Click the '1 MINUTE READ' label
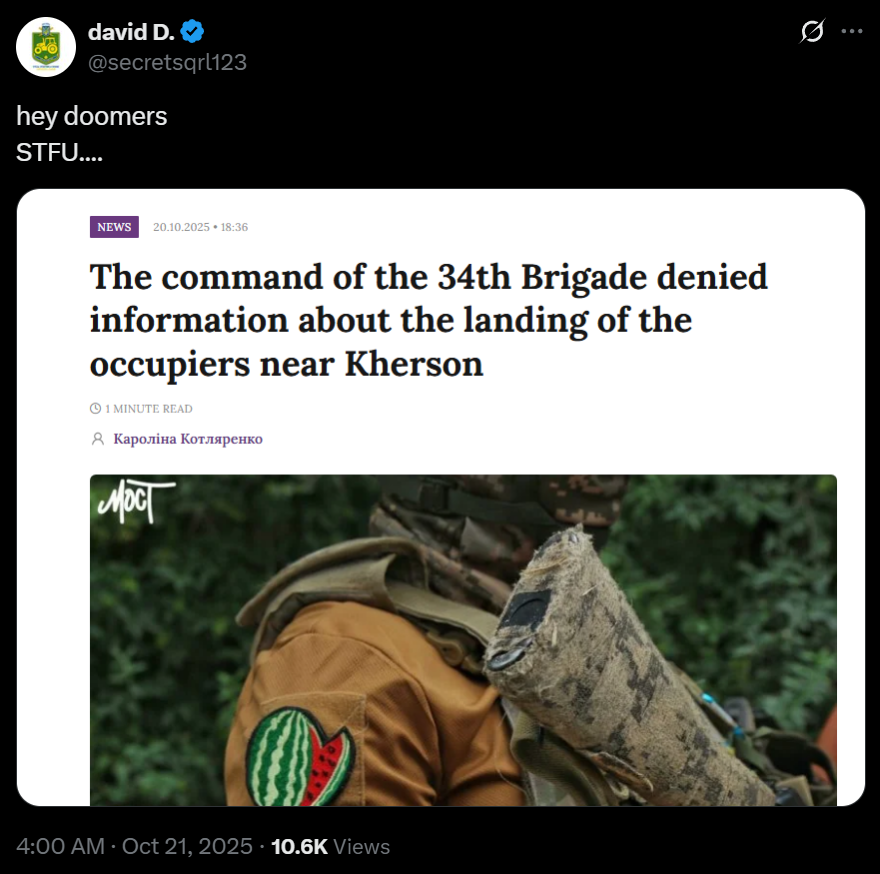880x874 pixels. pos(149,409)
